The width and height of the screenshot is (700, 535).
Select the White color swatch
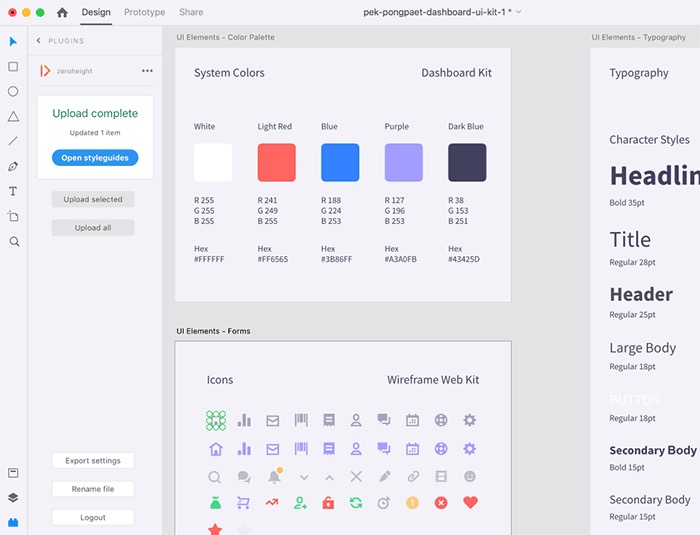point(213,163)
